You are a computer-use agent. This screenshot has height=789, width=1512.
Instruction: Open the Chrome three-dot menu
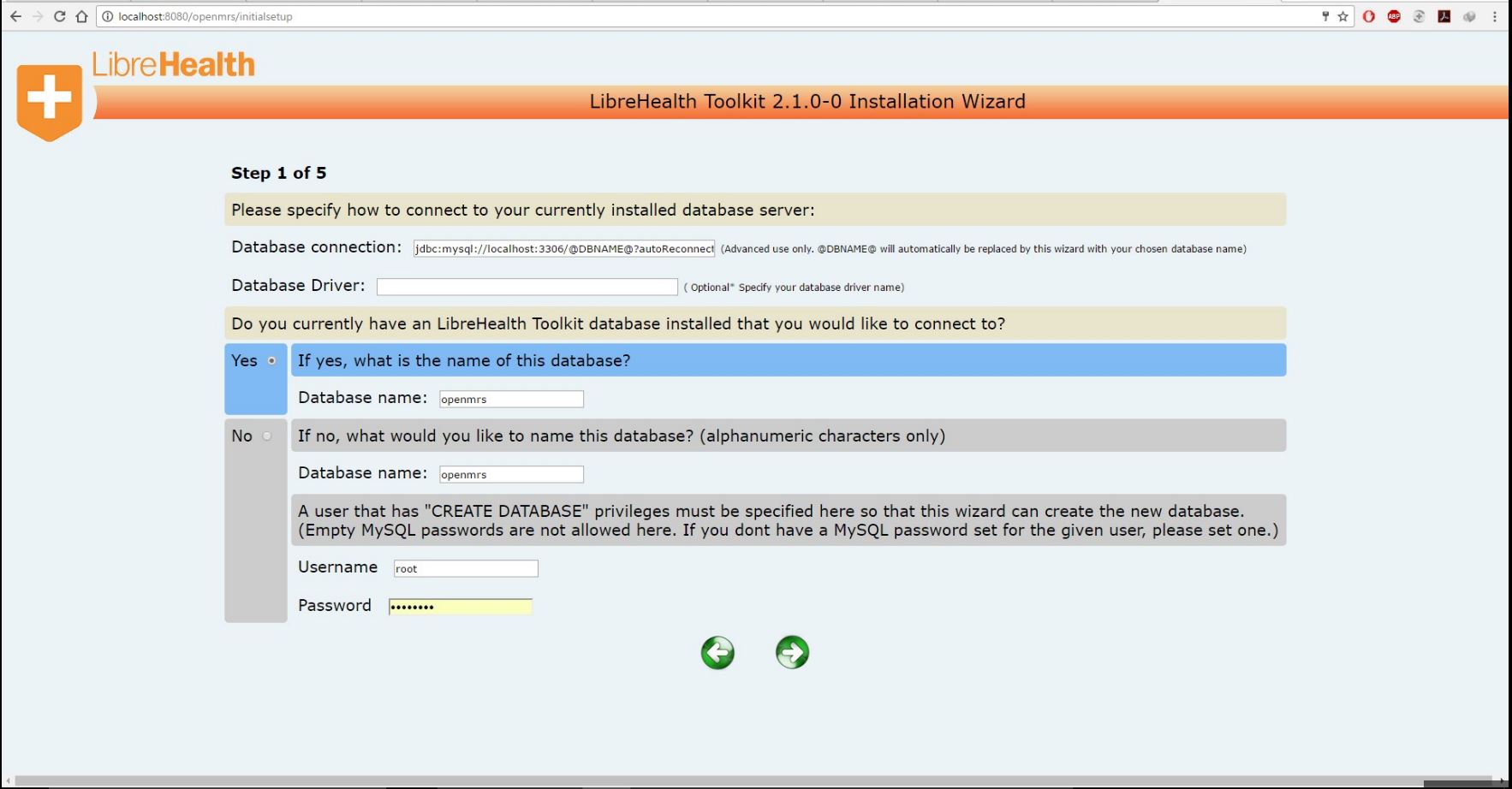(x=1495, y=16)
